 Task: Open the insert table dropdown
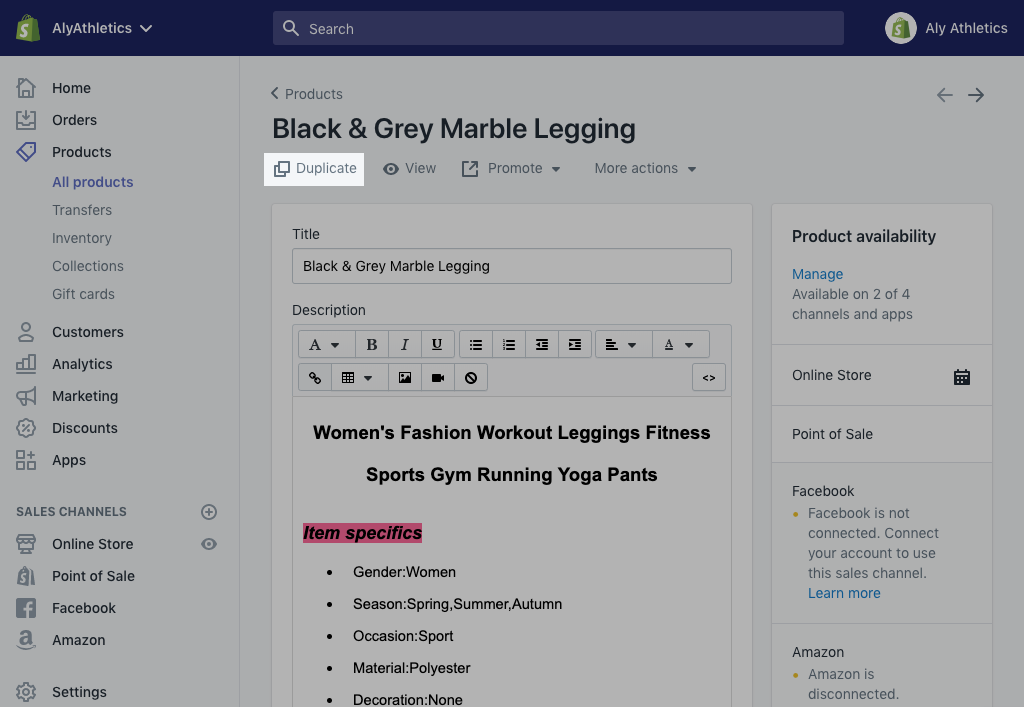tap(360, 378)
